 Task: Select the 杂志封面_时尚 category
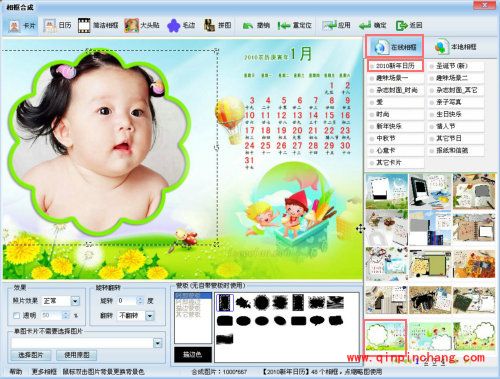tap(396, 90)
